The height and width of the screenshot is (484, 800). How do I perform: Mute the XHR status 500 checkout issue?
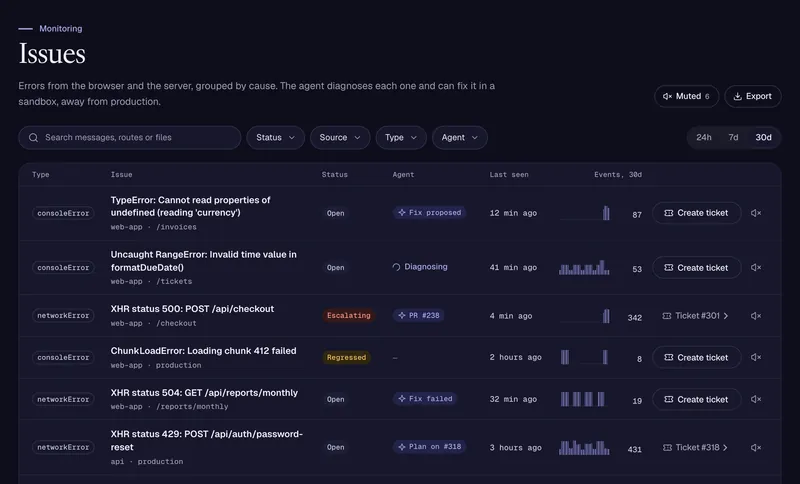tap(756, 316)
